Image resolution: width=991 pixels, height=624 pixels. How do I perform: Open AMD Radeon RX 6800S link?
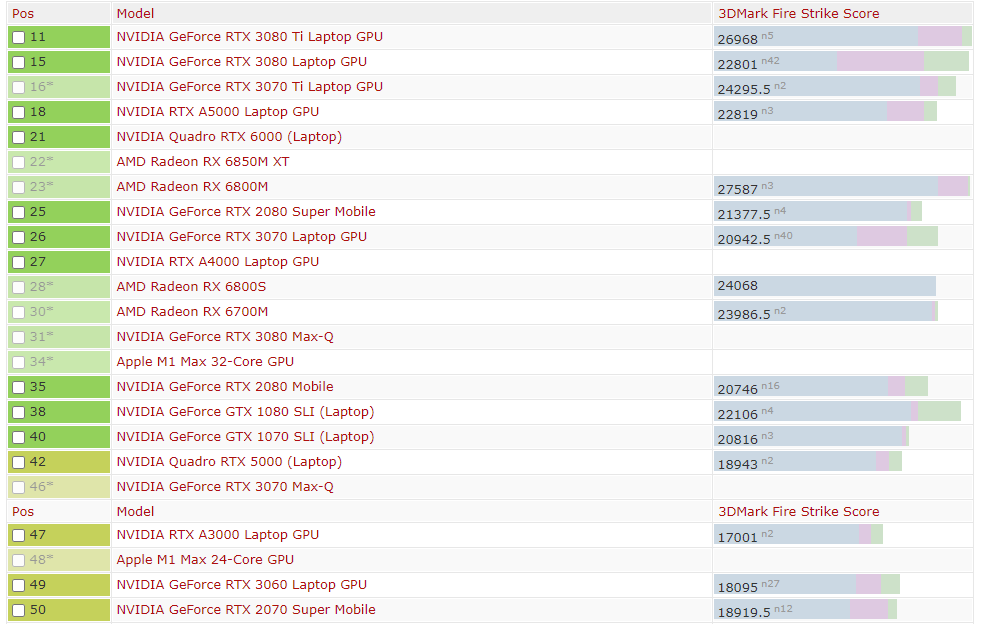tap(191, 286)
